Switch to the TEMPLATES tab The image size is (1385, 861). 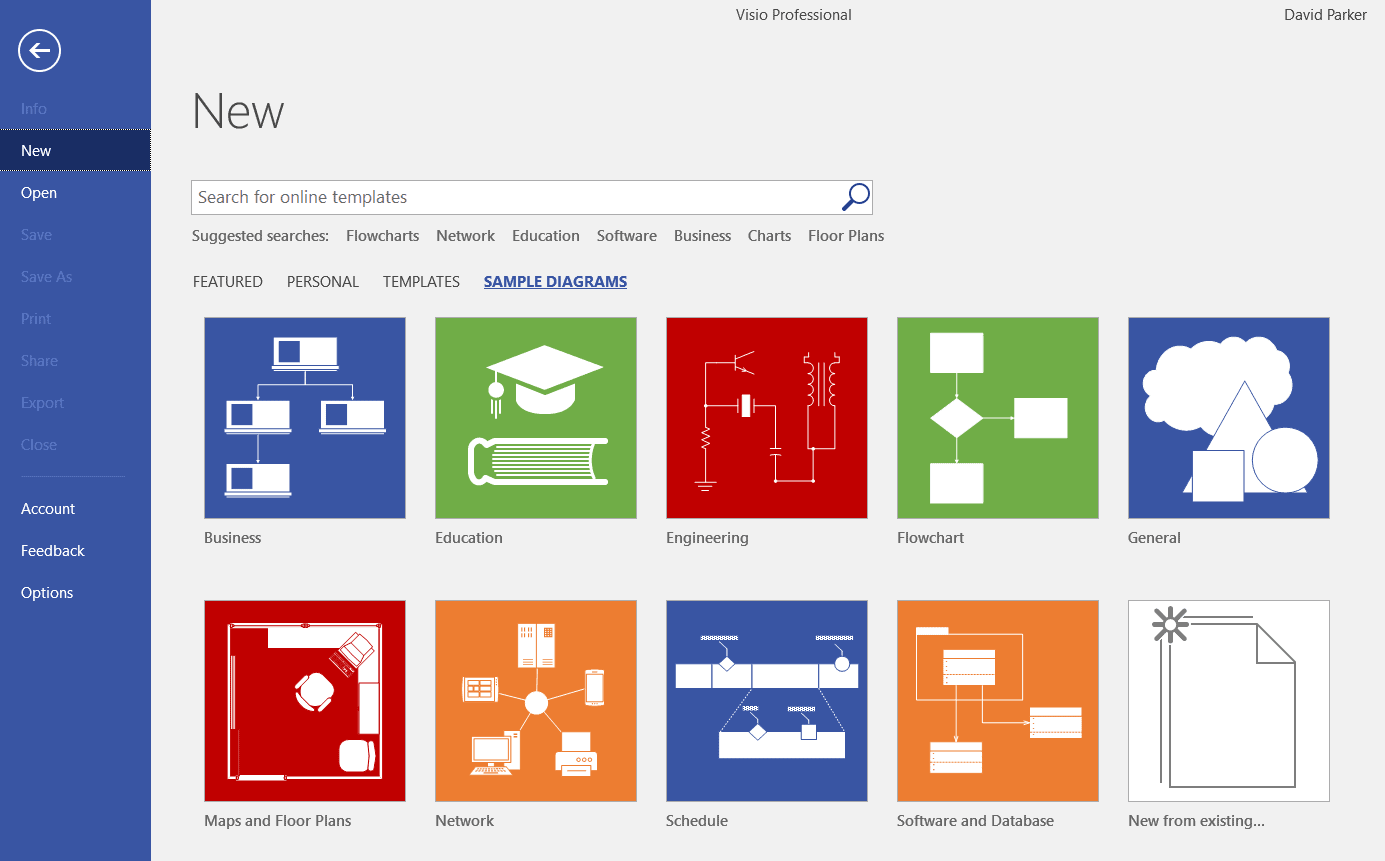pos(421,281)
